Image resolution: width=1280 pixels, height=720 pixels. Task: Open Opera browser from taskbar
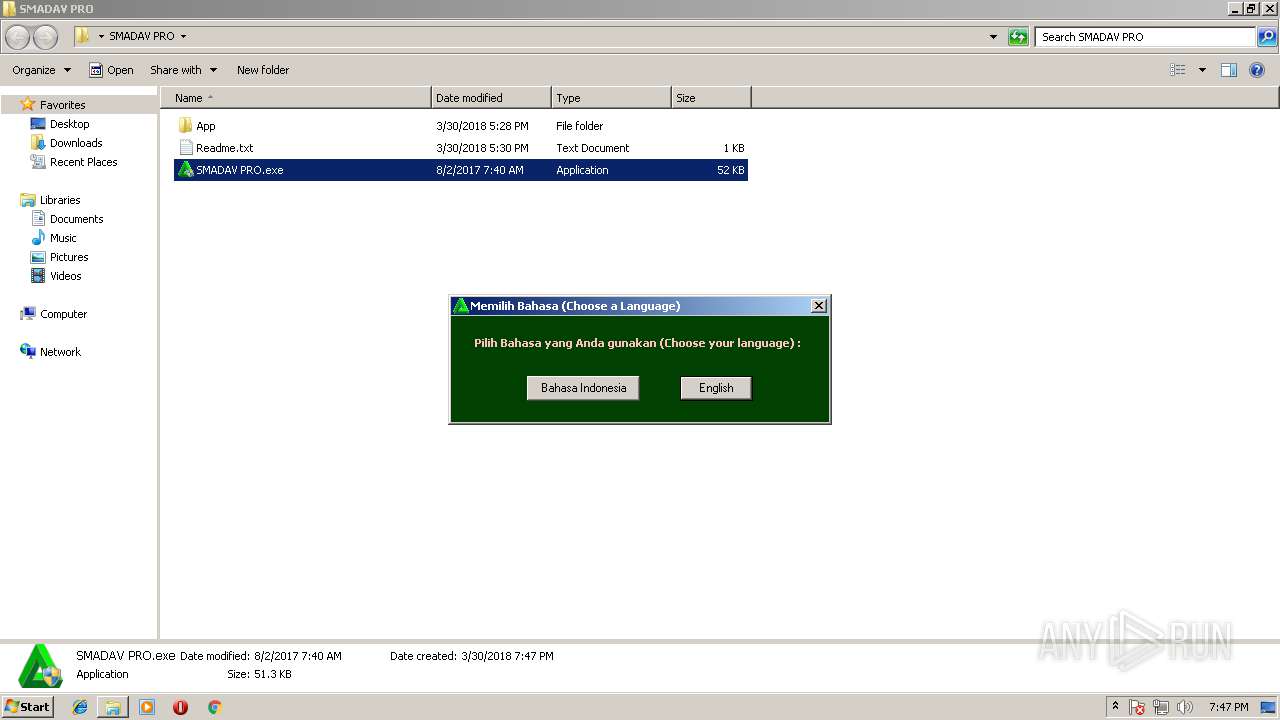[x=180, y=707]
